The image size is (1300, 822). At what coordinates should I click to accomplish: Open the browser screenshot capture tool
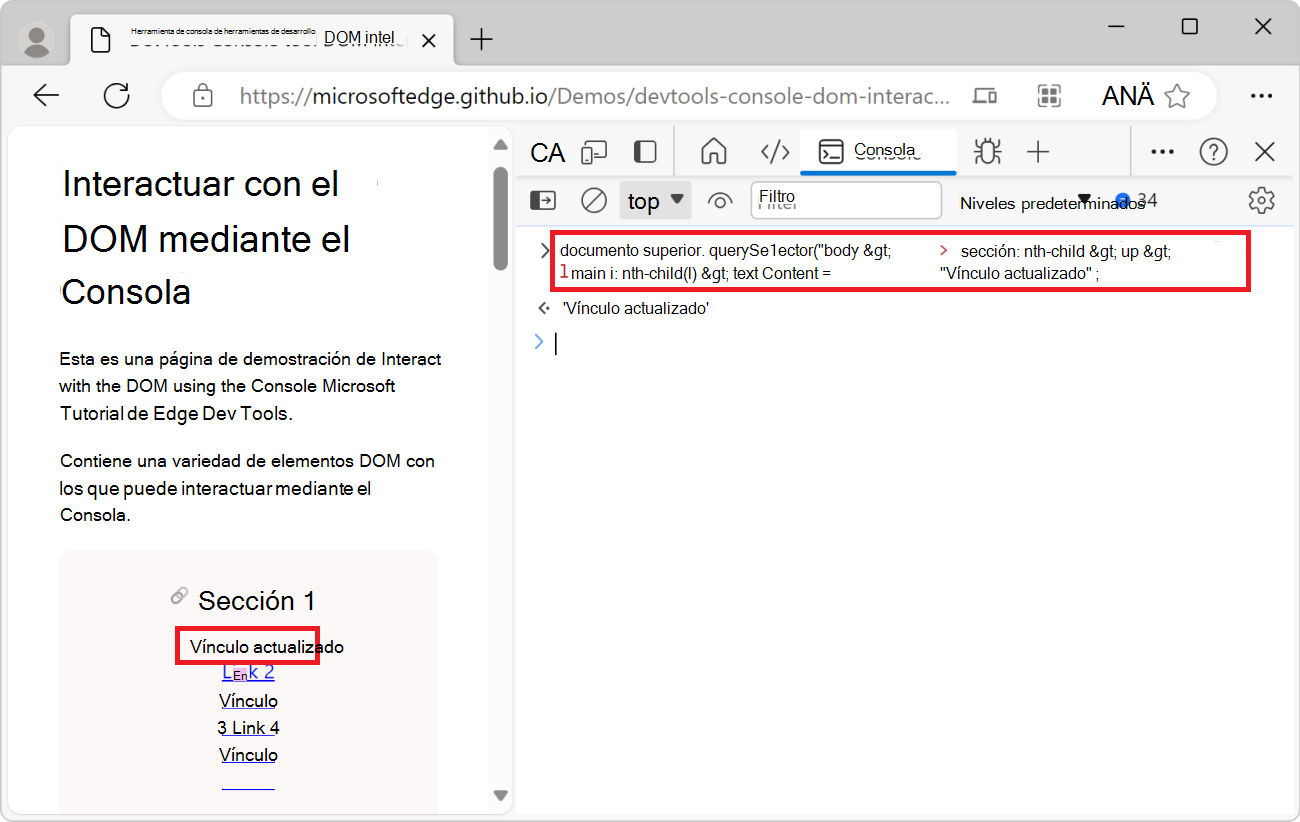(1049, 95)
